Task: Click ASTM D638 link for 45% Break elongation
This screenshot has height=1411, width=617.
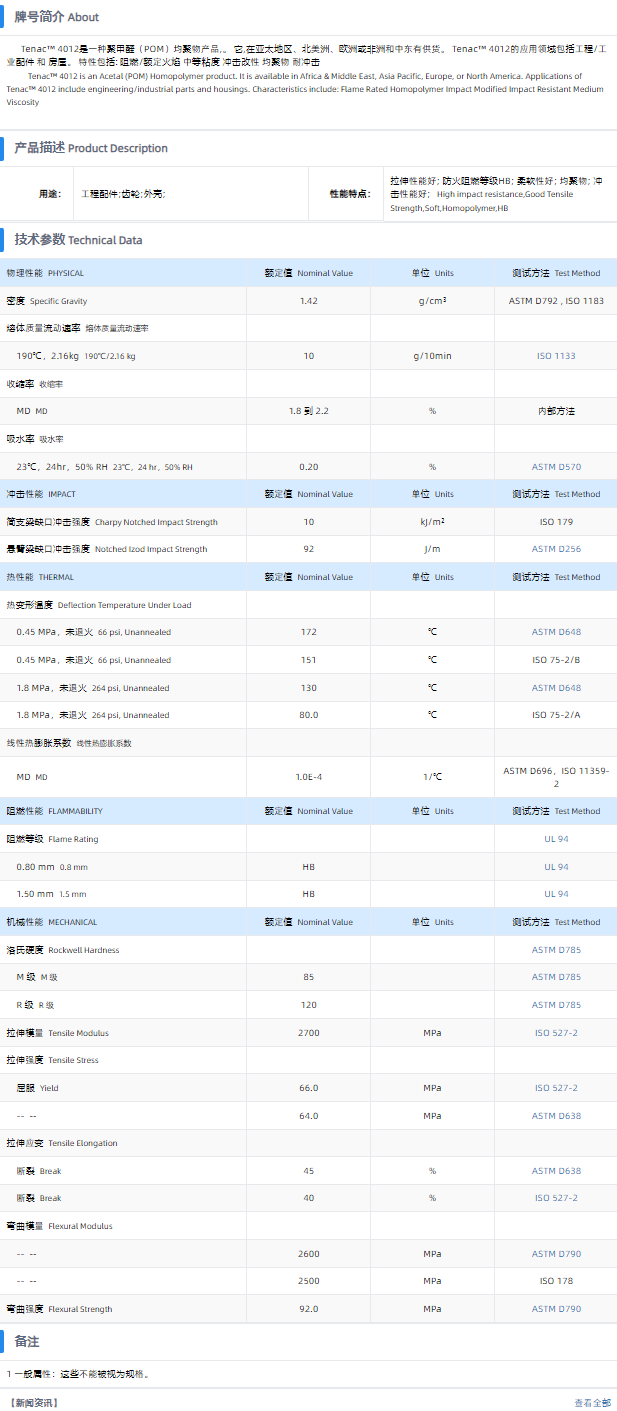Action: tap(555, 1171)
